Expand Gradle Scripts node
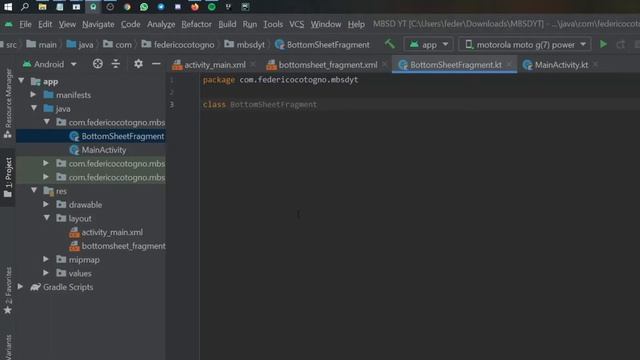 point(20,287)
